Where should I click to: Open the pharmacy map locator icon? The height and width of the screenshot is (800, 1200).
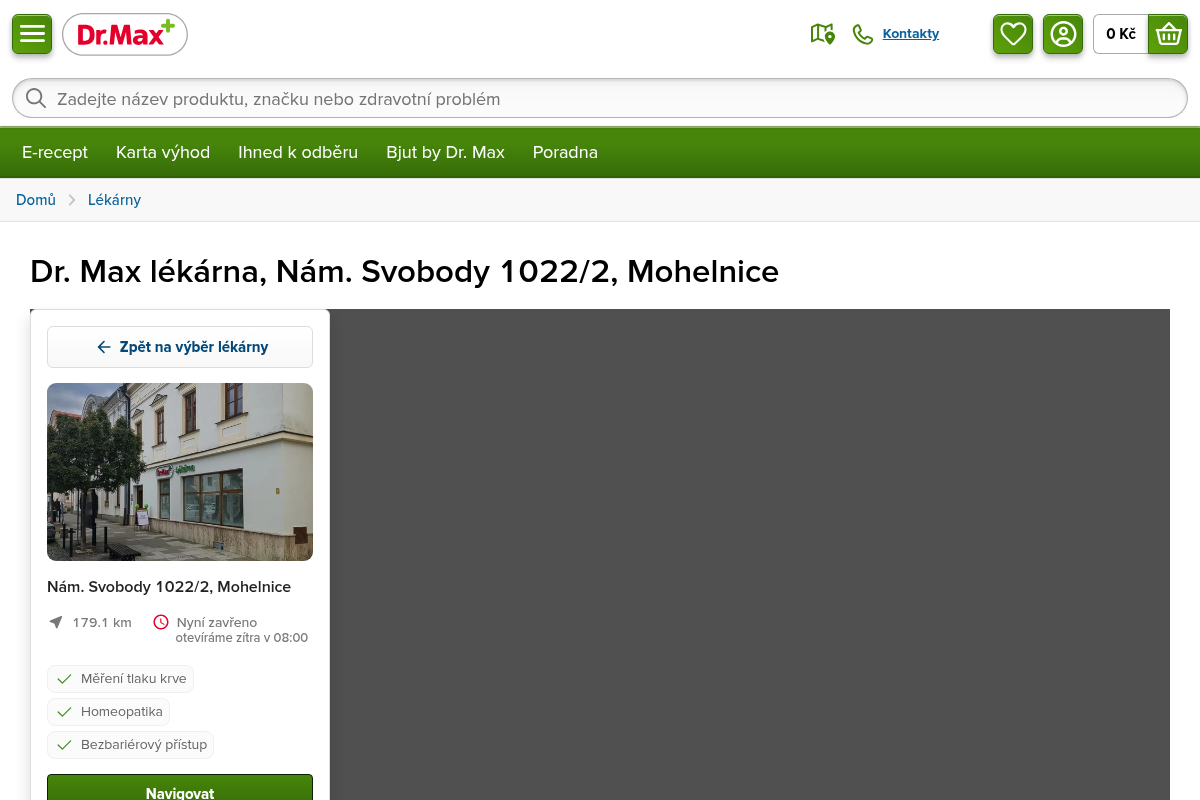coord(822,34)
